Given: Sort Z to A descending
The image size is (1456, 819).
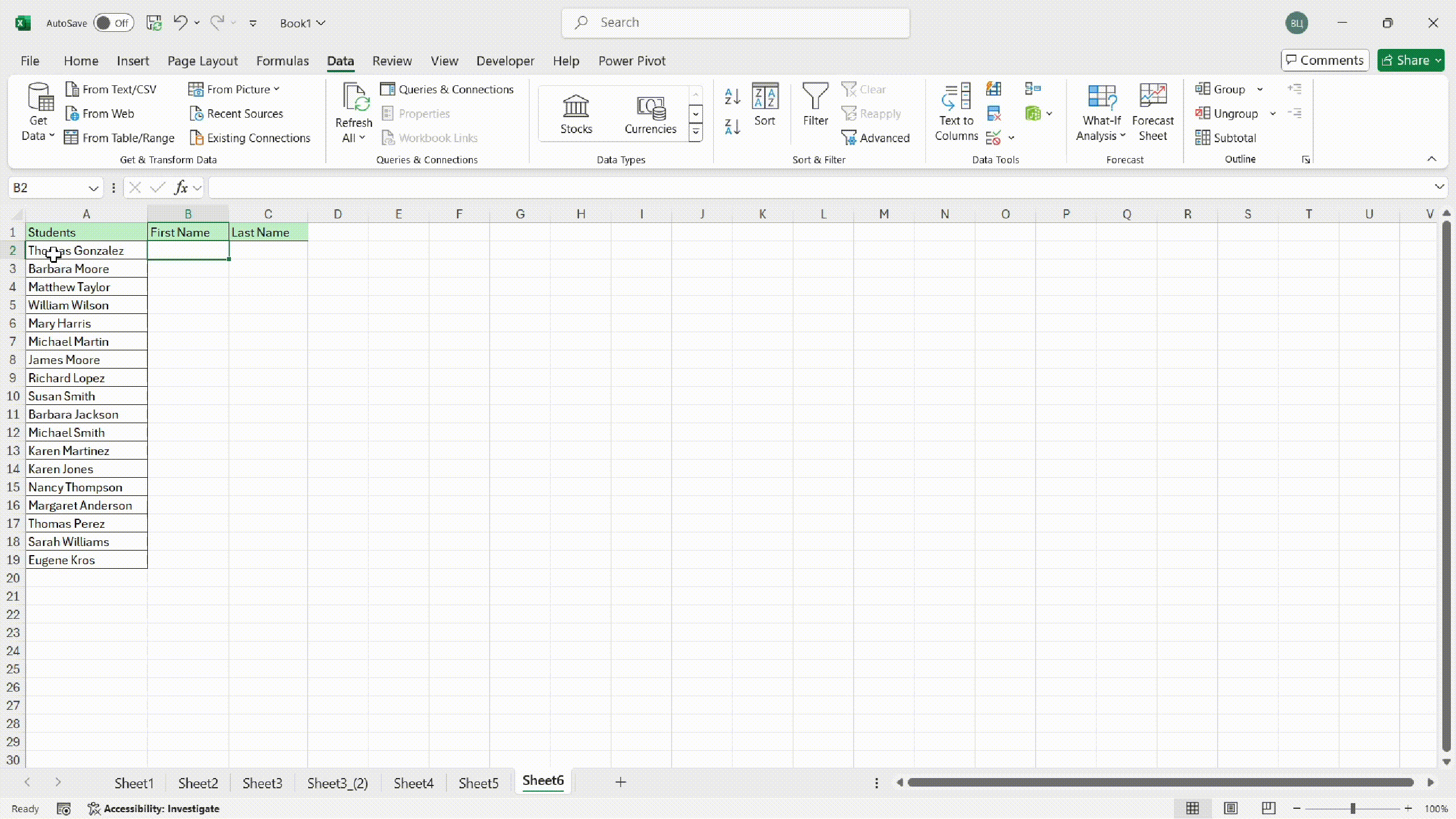Looking at the screenshot, I should click(733, 126).
